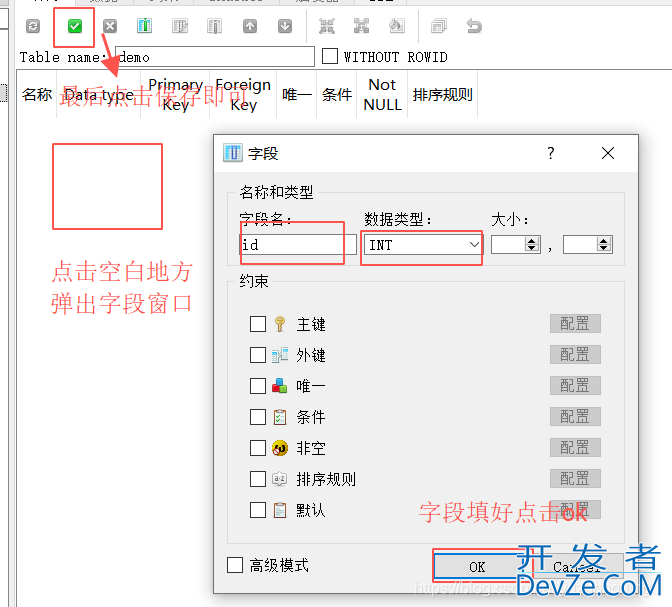Check the 唯一 unique constraint checkbox

coord(258,386)
